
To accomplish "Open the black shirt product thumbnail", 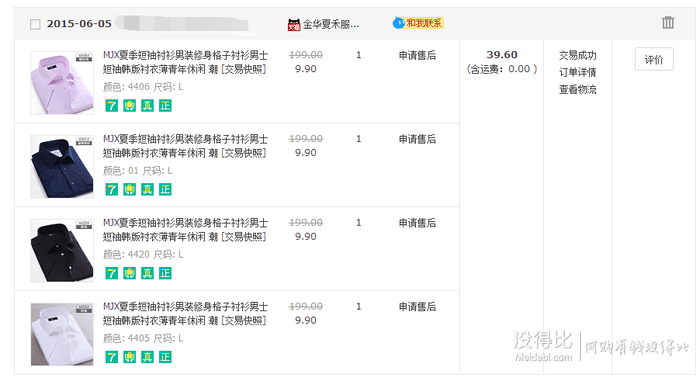I will (62, 251).
